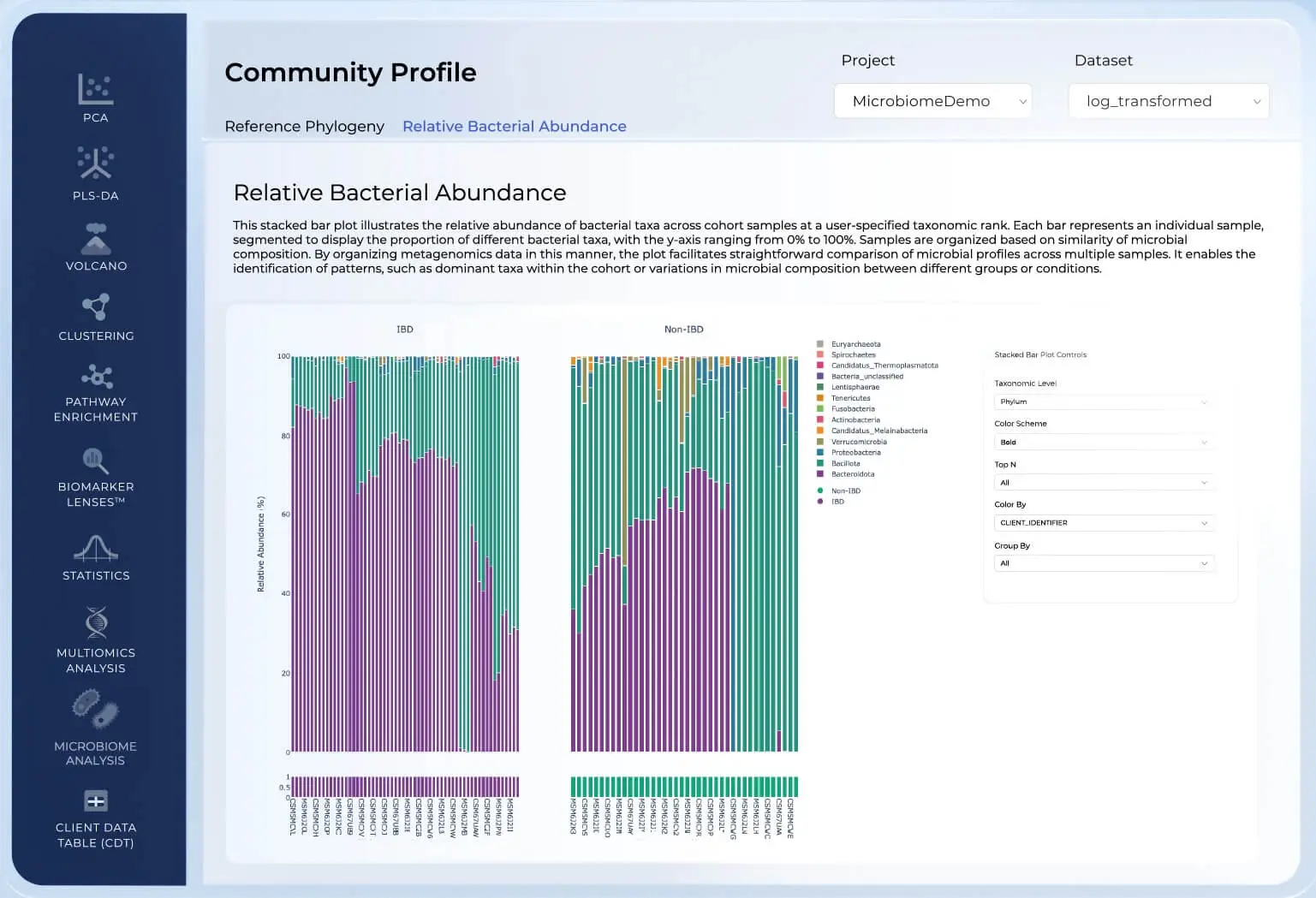This screenshot has height=898, width=1316.
Task: Click the Non-IBD chart panel title
Action: click(x=684, y=330)
